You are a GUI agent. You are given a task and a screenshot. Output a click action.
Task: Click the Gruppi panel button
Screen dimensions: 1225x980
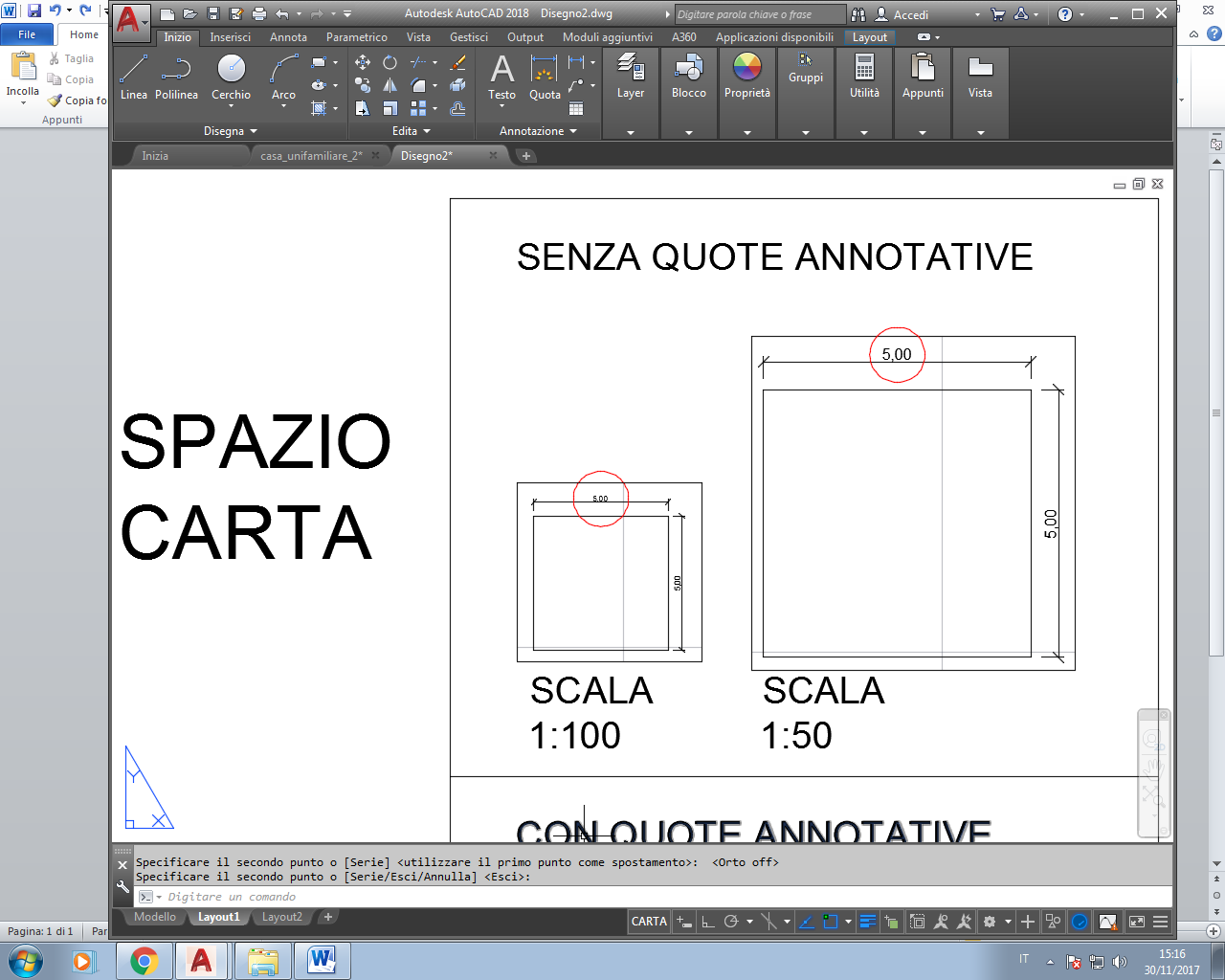coord(806,69)
